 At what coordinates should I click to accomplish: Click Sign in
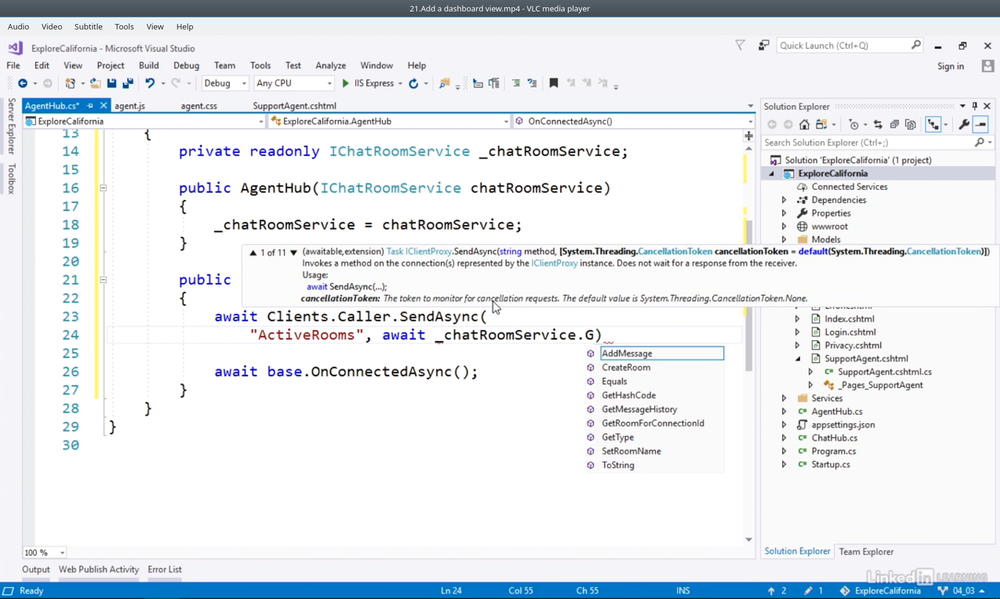pyautogui.click(x=950, y=66)
